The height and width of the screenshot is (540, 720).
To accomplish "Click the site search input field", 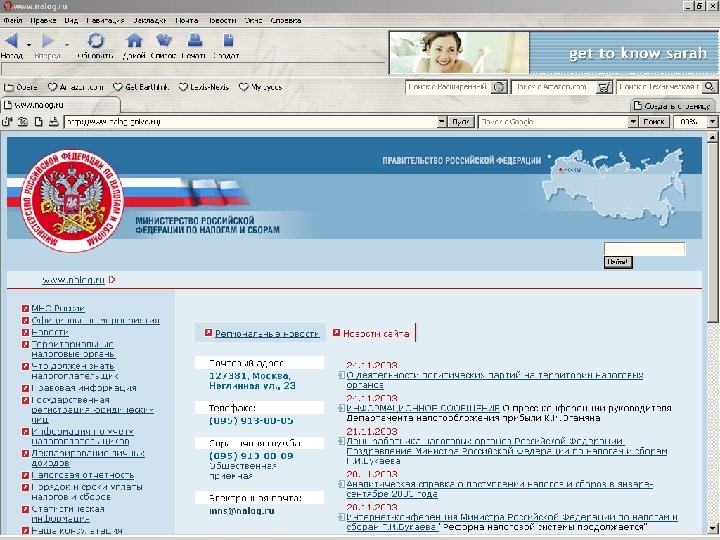I will pos(644,249).
